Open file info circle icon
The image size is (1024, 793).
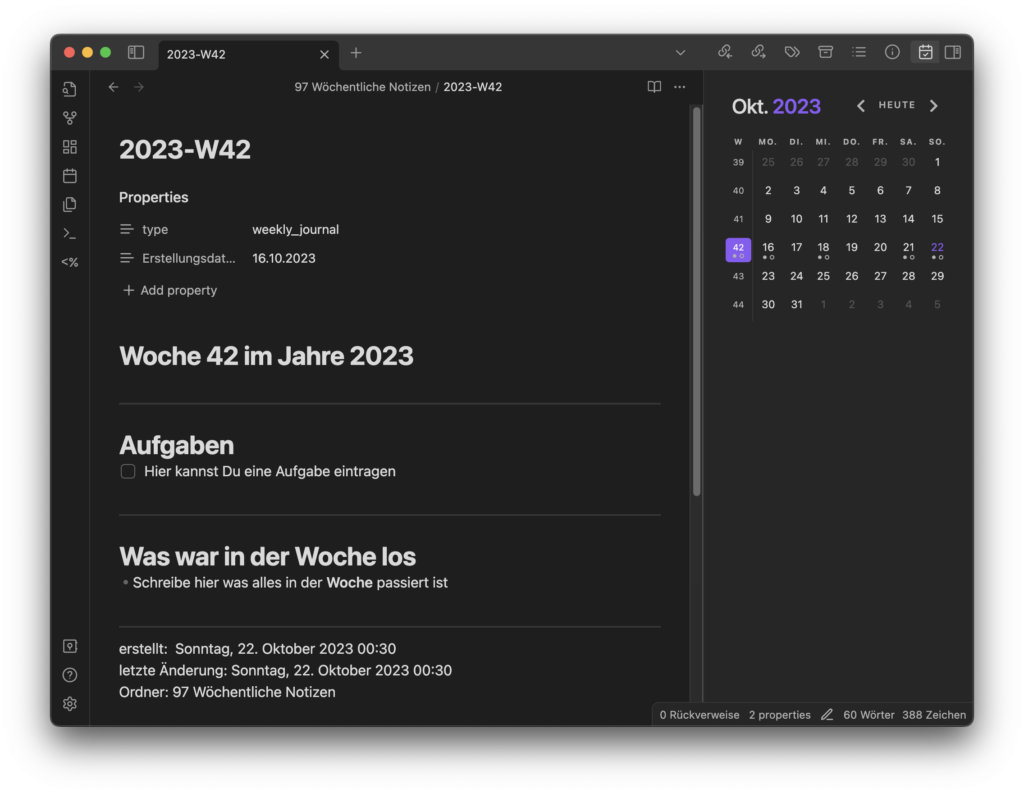[x=892, y=52]
